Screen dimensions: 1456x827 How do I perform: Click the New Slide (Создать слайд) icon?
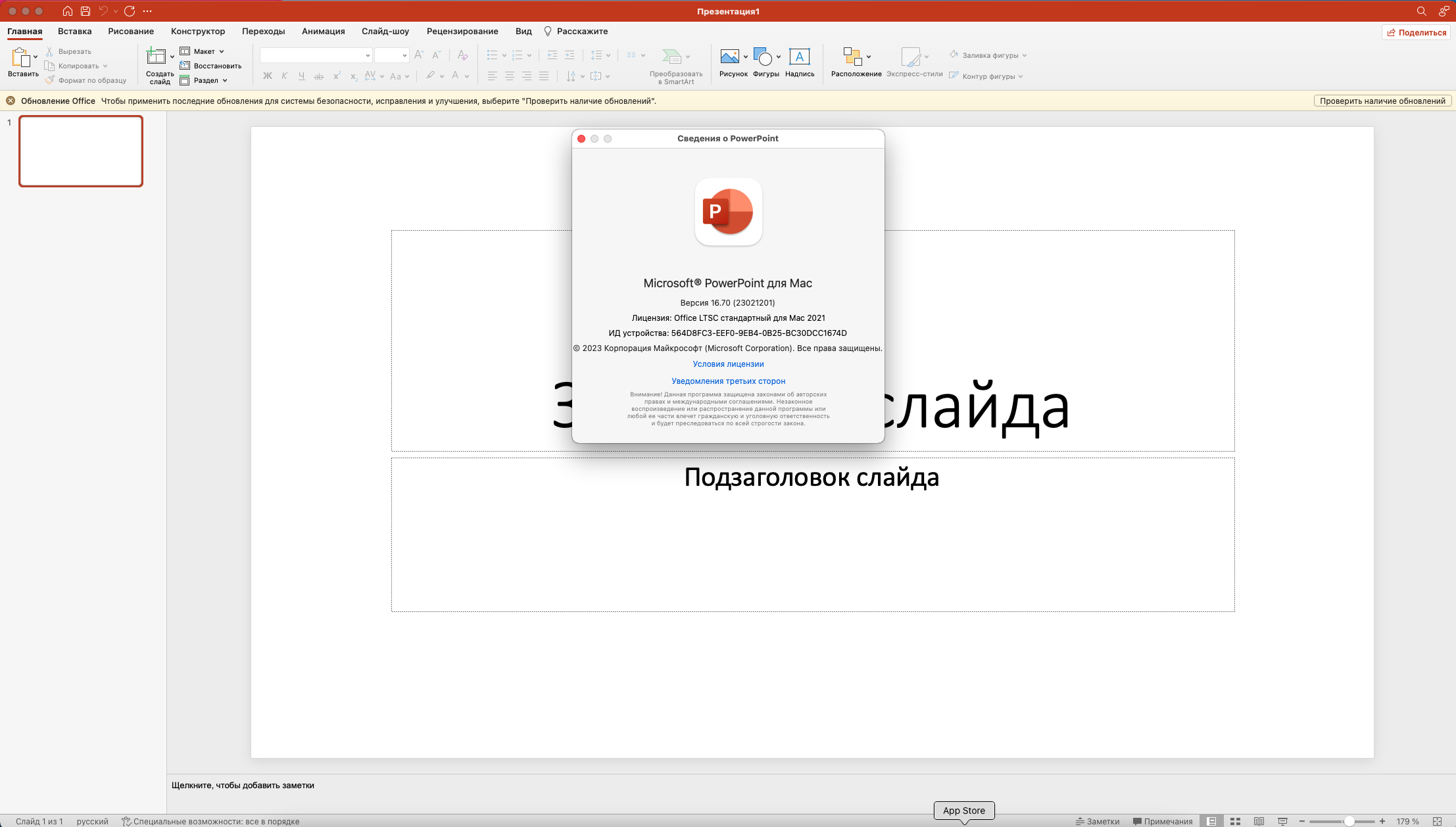pos(156,57)
